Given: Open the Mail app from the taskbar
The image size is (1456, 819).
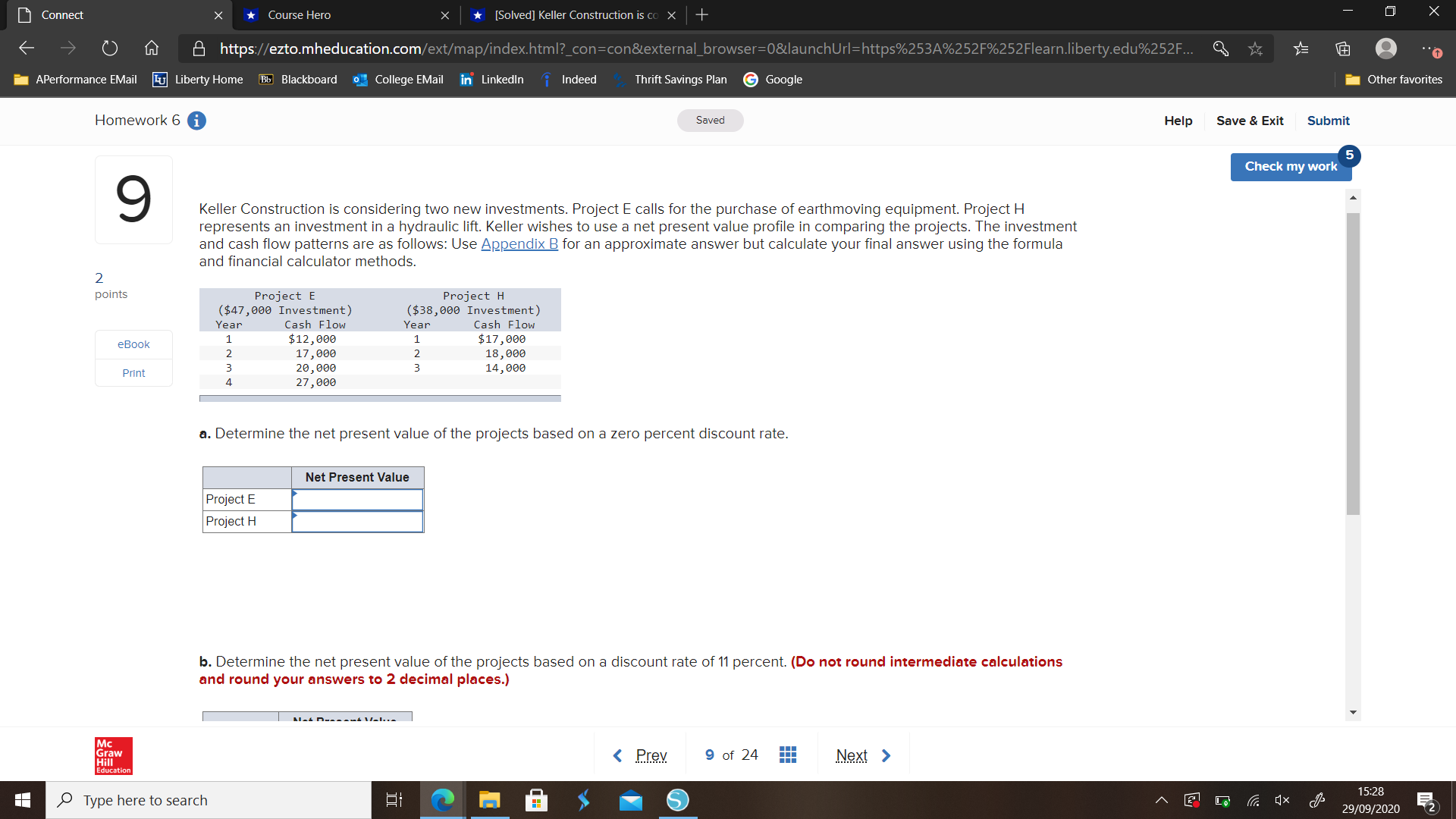Looking at the screenshot, I should coord(630,800).
